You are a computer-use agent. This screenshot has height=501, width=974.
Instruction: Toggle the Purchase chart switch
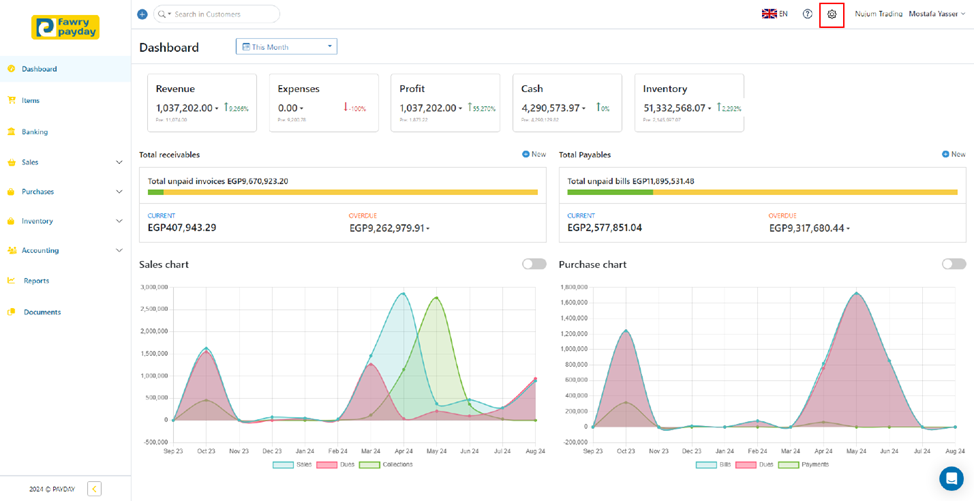pos(953,264)
